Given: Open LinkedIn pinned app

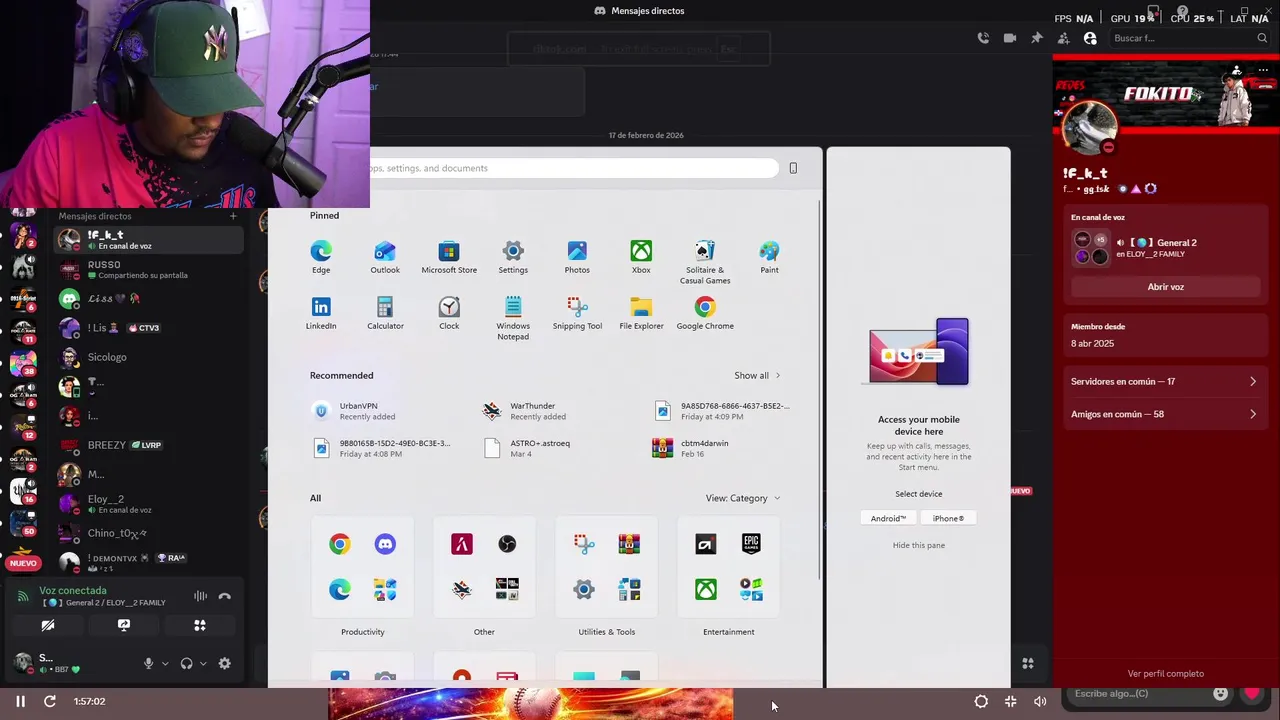Looking at the screenshot, I should pyautogui.click(x=321, y=312).
